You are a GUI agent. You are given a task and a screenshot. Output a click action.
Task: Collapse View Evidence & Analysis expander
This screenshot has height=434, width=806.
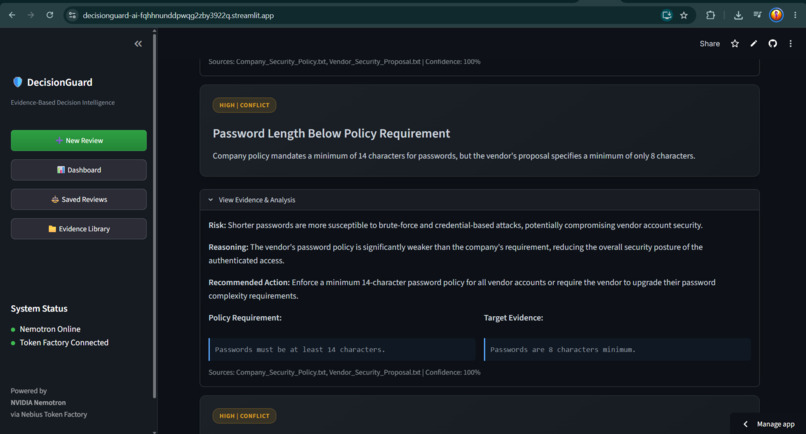coord(479,200)
